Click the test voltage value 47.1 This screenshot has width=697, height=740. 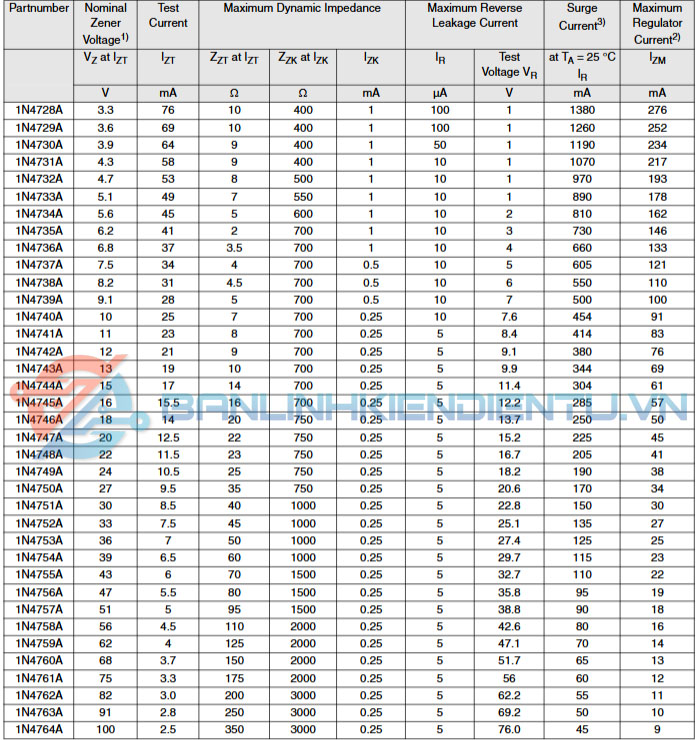(509, 643)
